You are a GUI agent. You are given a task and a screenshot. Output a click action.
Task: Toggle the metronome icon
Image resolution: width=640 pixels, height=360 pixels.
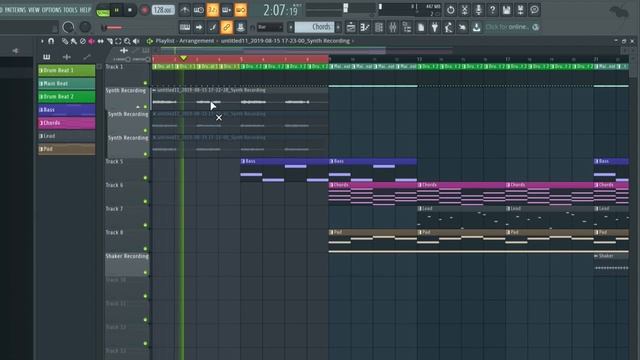click(185, 10)
